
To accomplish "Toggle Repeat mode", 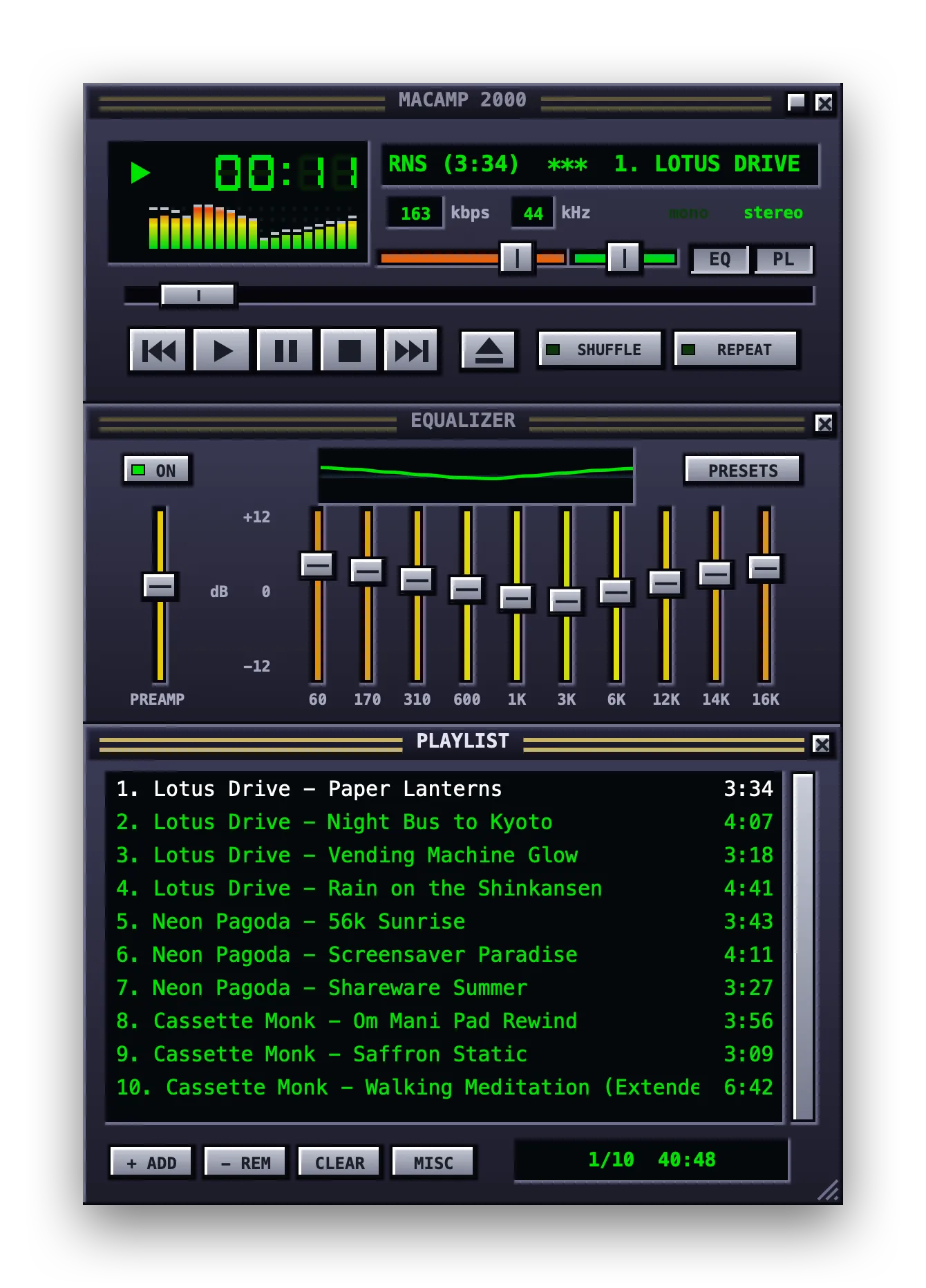I will click(x=735, y=350).
